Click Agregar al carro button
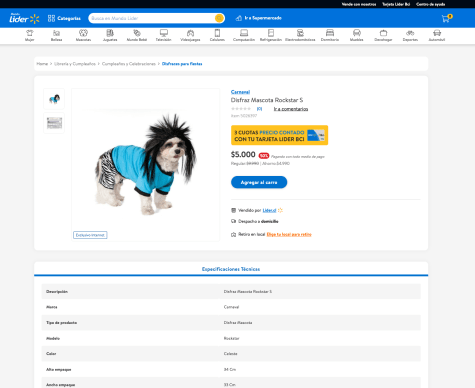Screen dimensions: 475x388 pos(259,182)
